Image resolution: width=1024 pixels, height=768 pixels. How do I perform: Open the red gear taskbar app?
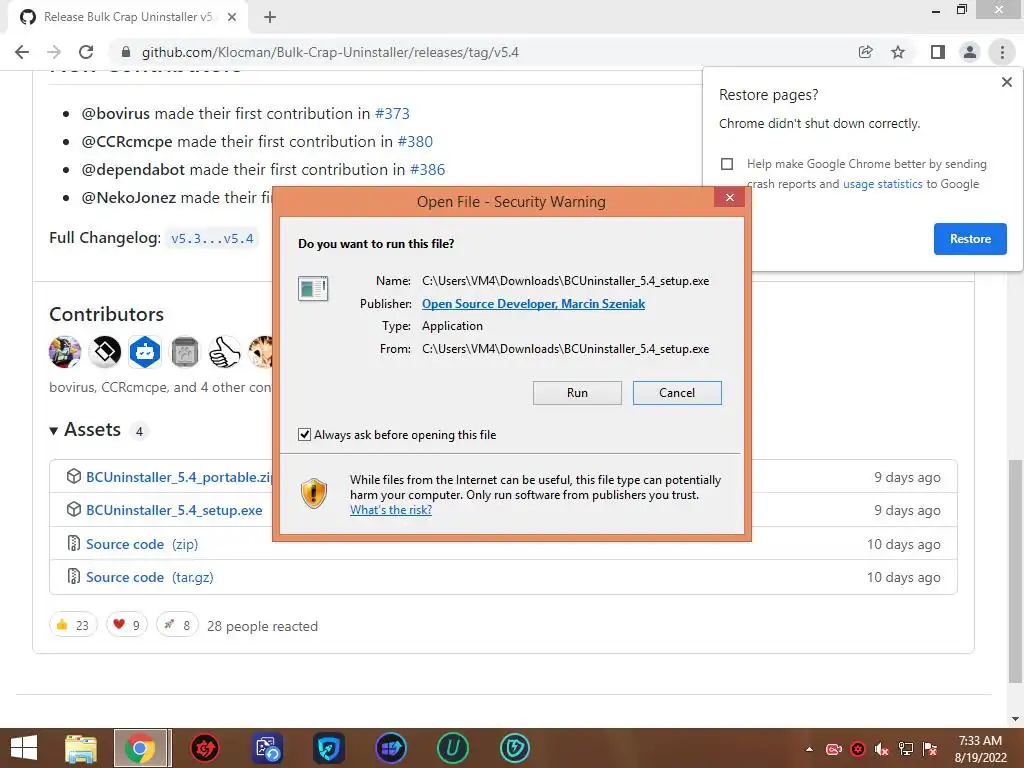[x=204, y=748]
